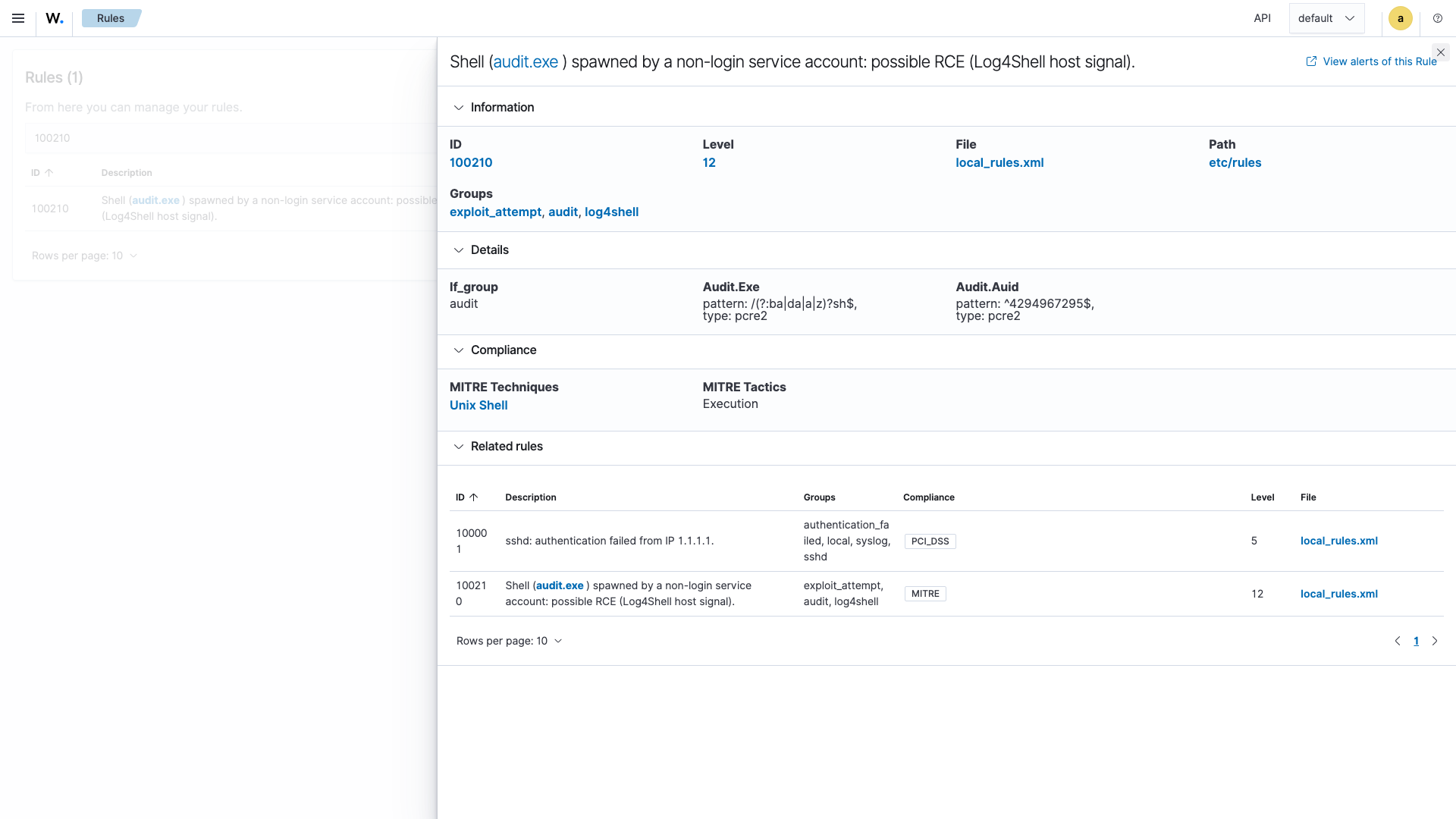Open local_rules.xml in Information section
Image resolution: width=1456 pixels, height=819 pixels.
point(999,162)
